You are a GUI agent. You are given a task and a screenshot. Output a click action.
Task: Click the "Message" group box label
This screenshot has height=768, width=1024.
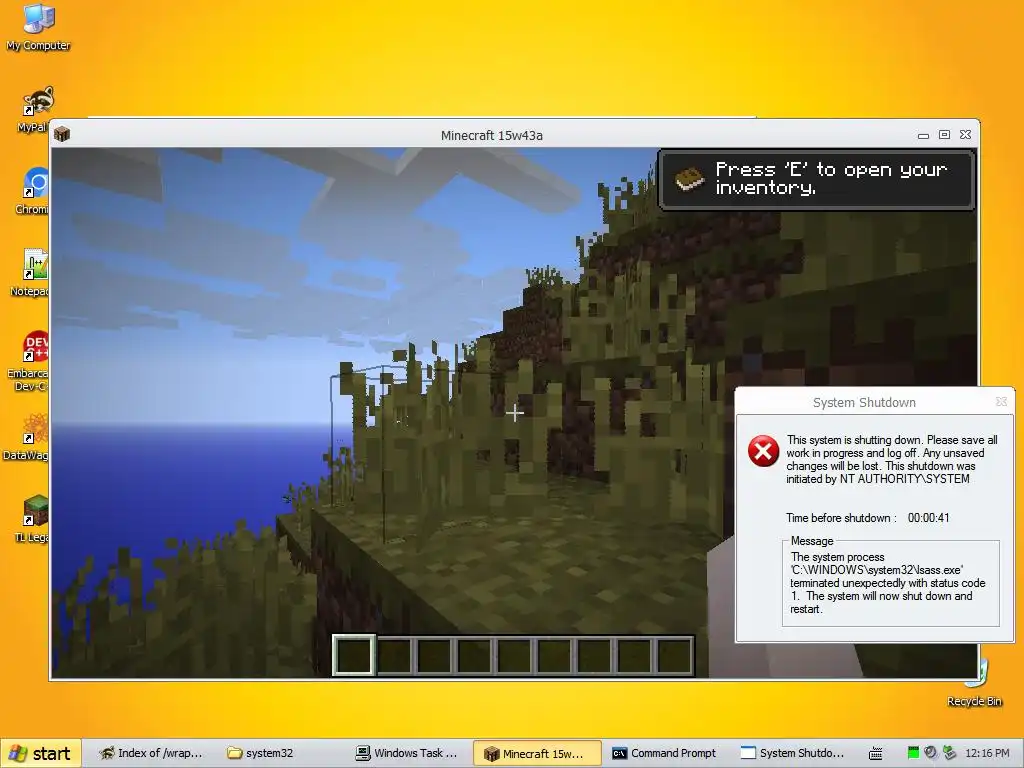[x=812, y=541]
